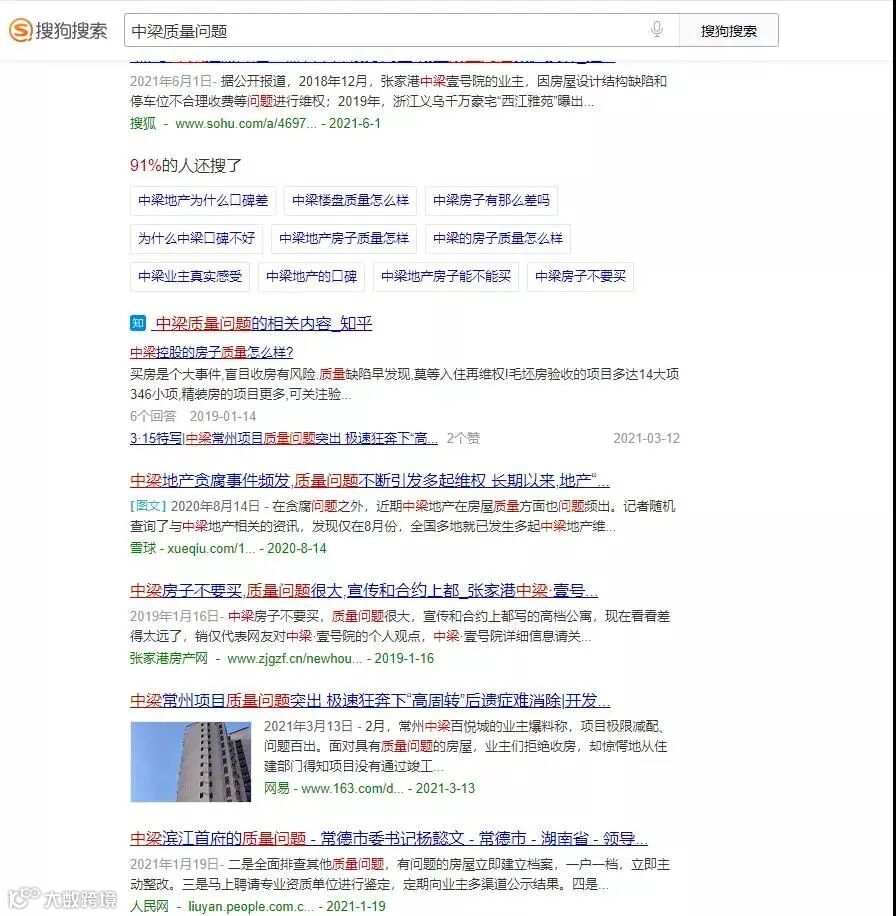Click the 2021-03-12 date text

click(x=646, y=438)
